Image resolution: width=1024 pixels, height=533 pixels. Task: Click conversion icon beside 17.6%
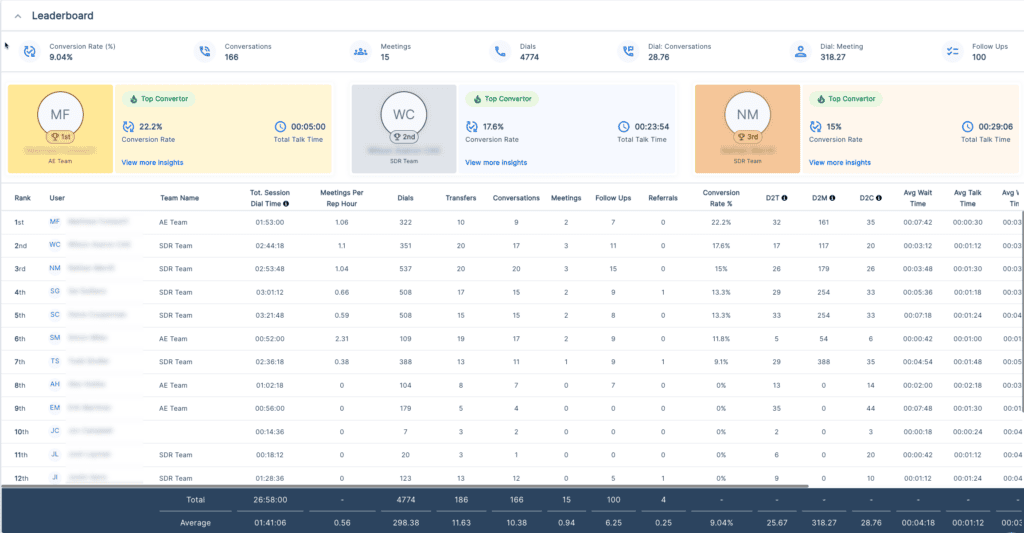point(472,127)
